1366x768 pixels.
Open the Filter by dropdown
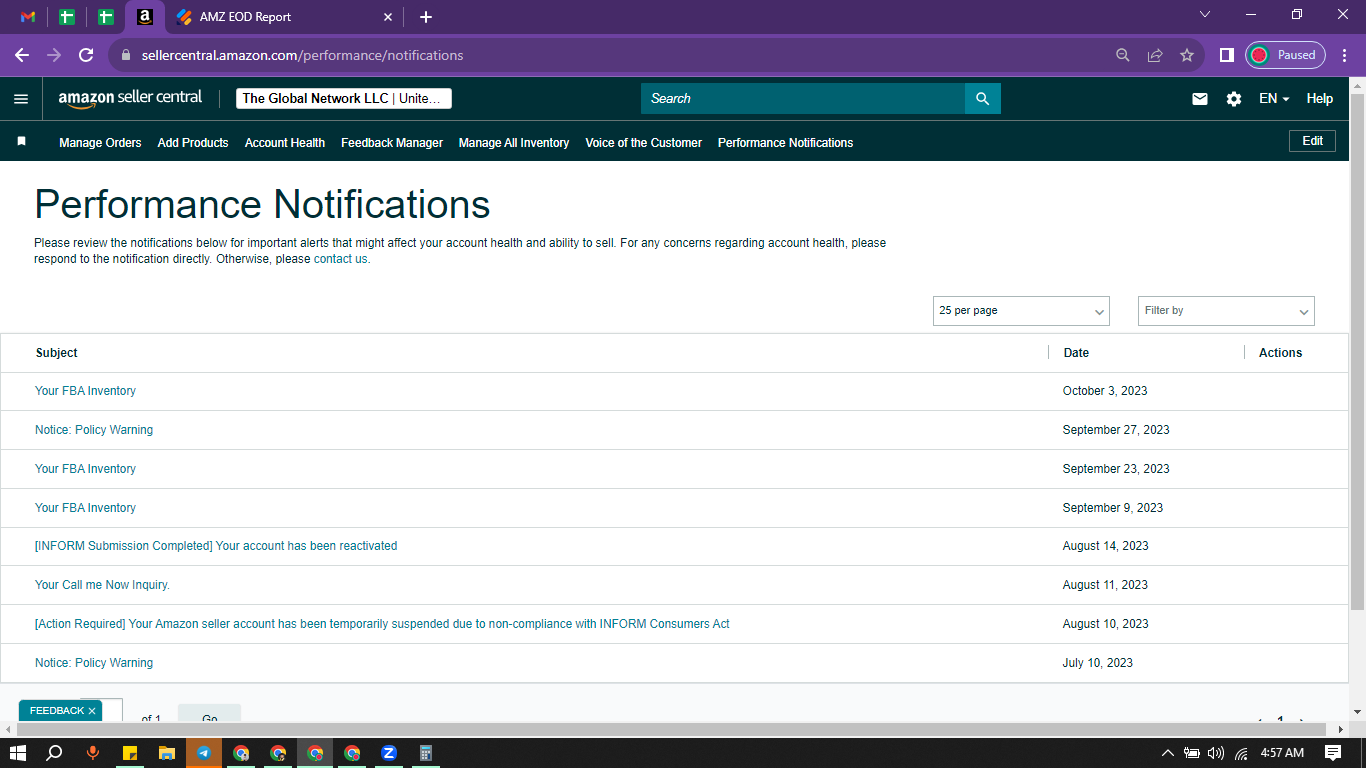pos(1226,311)
